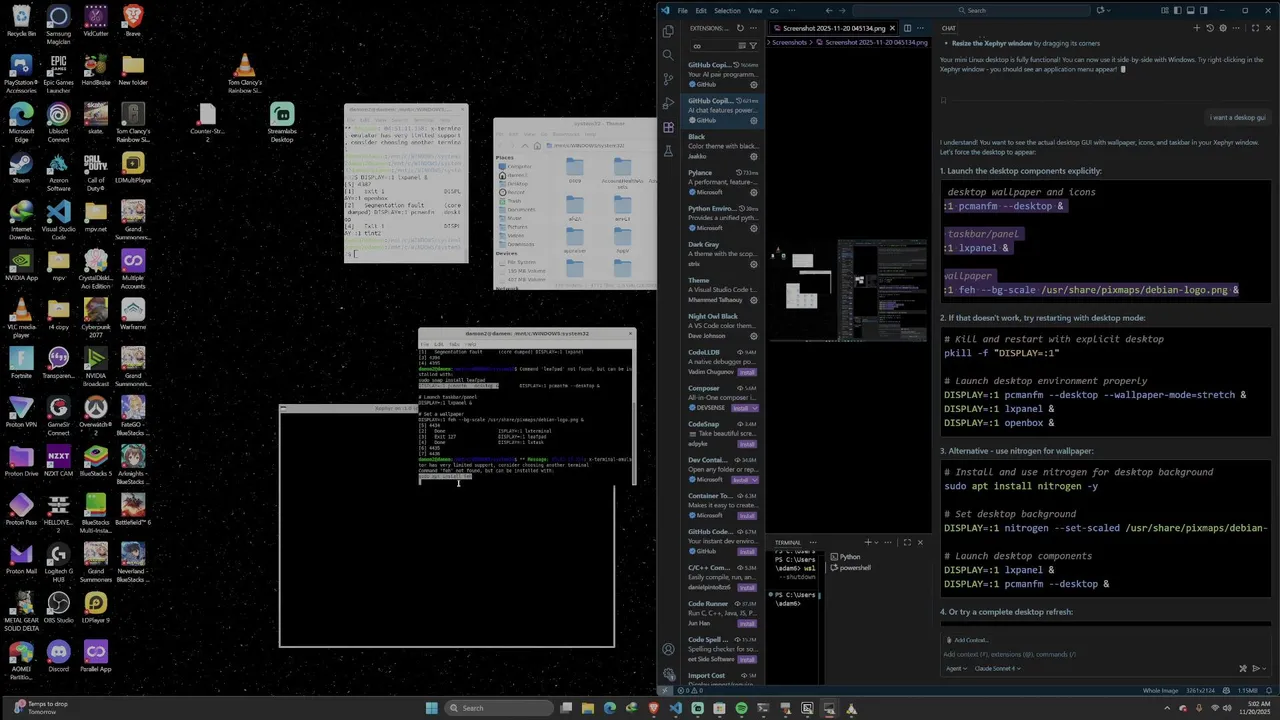Open the Go menu in VS Code
This screenshot has width=1280, height=720.
pos(774,10)
